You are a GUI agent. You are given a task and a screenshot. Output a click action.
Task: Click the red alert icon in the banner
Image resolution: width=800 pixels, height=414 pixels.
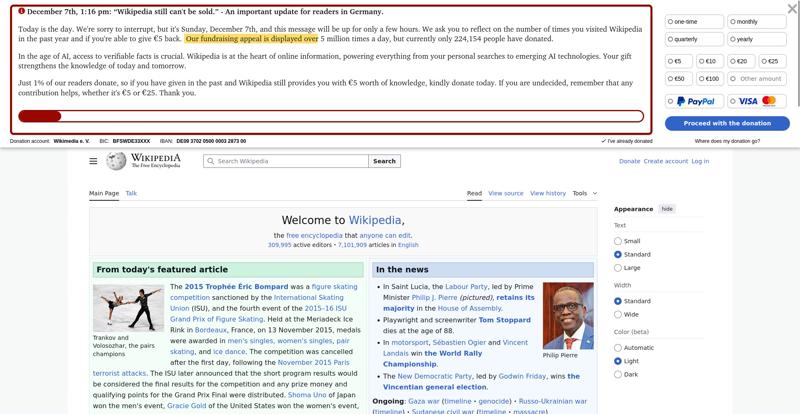pos(22,12)
